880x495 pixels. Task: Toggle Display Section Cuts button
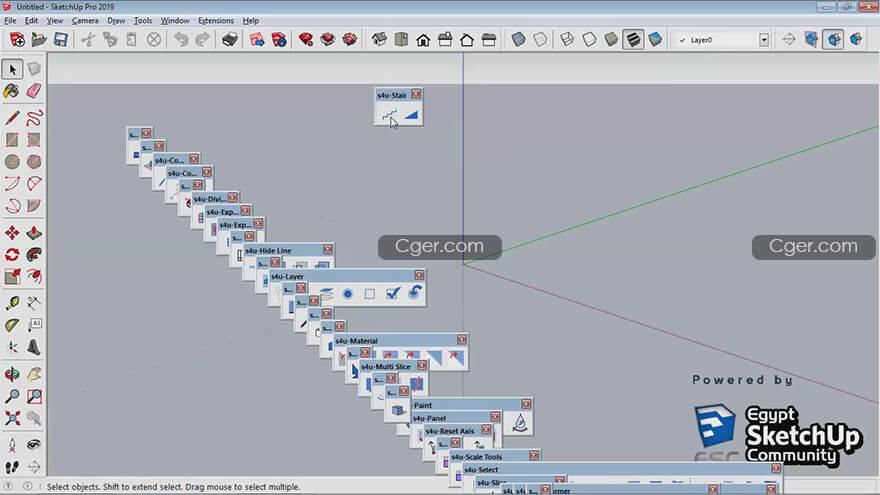[833, 39]
